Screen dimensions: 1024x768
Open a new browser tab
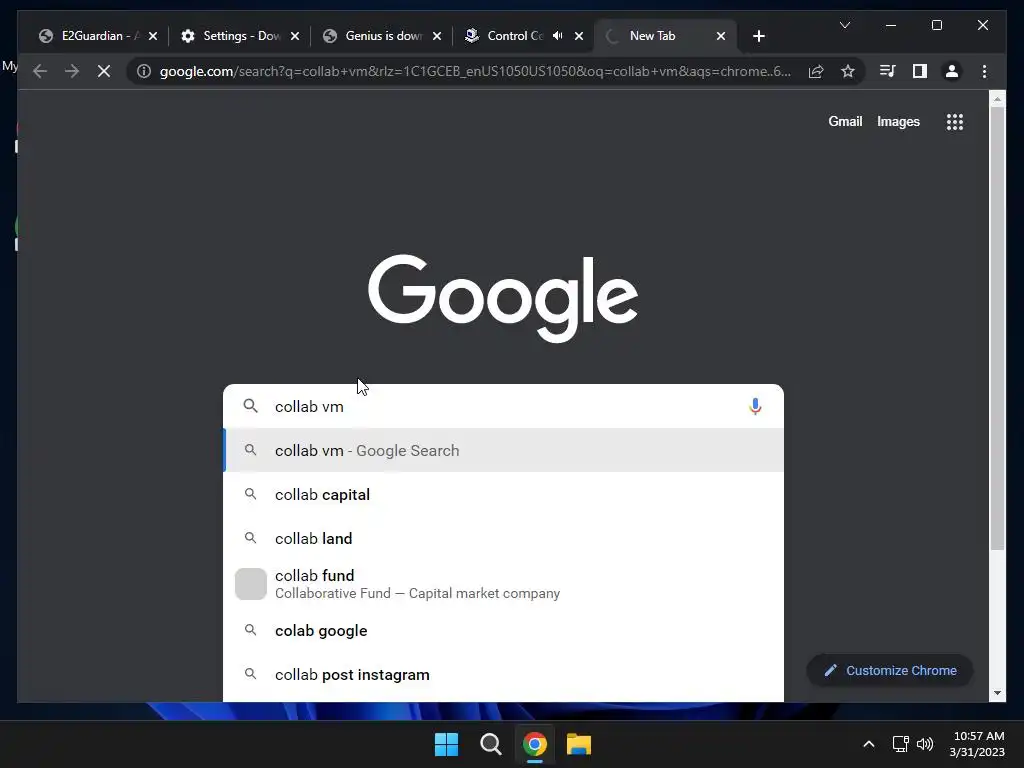[x=758, y=36]
